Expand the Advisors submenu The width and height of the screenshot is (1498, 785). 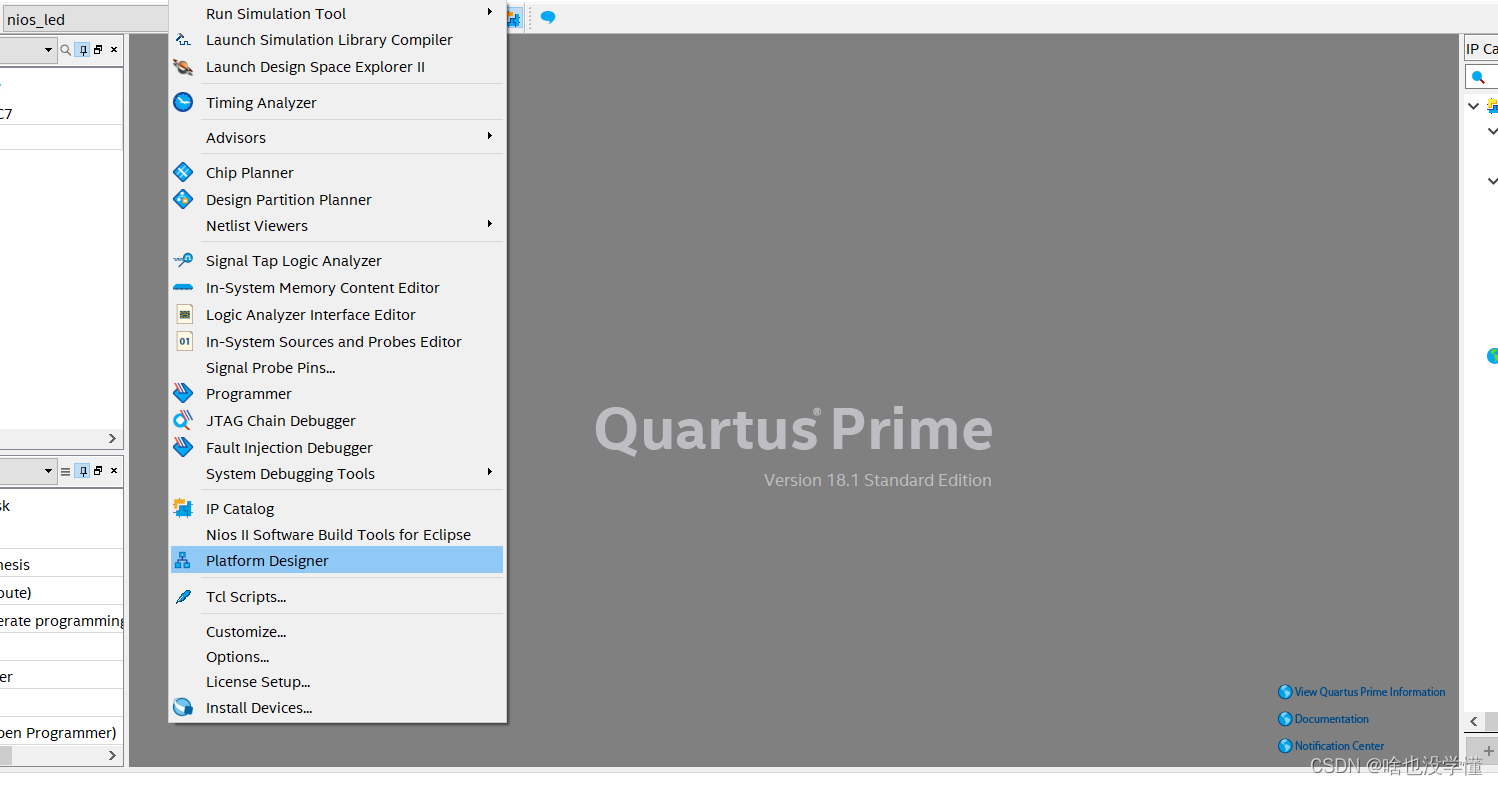pos(490,136)
